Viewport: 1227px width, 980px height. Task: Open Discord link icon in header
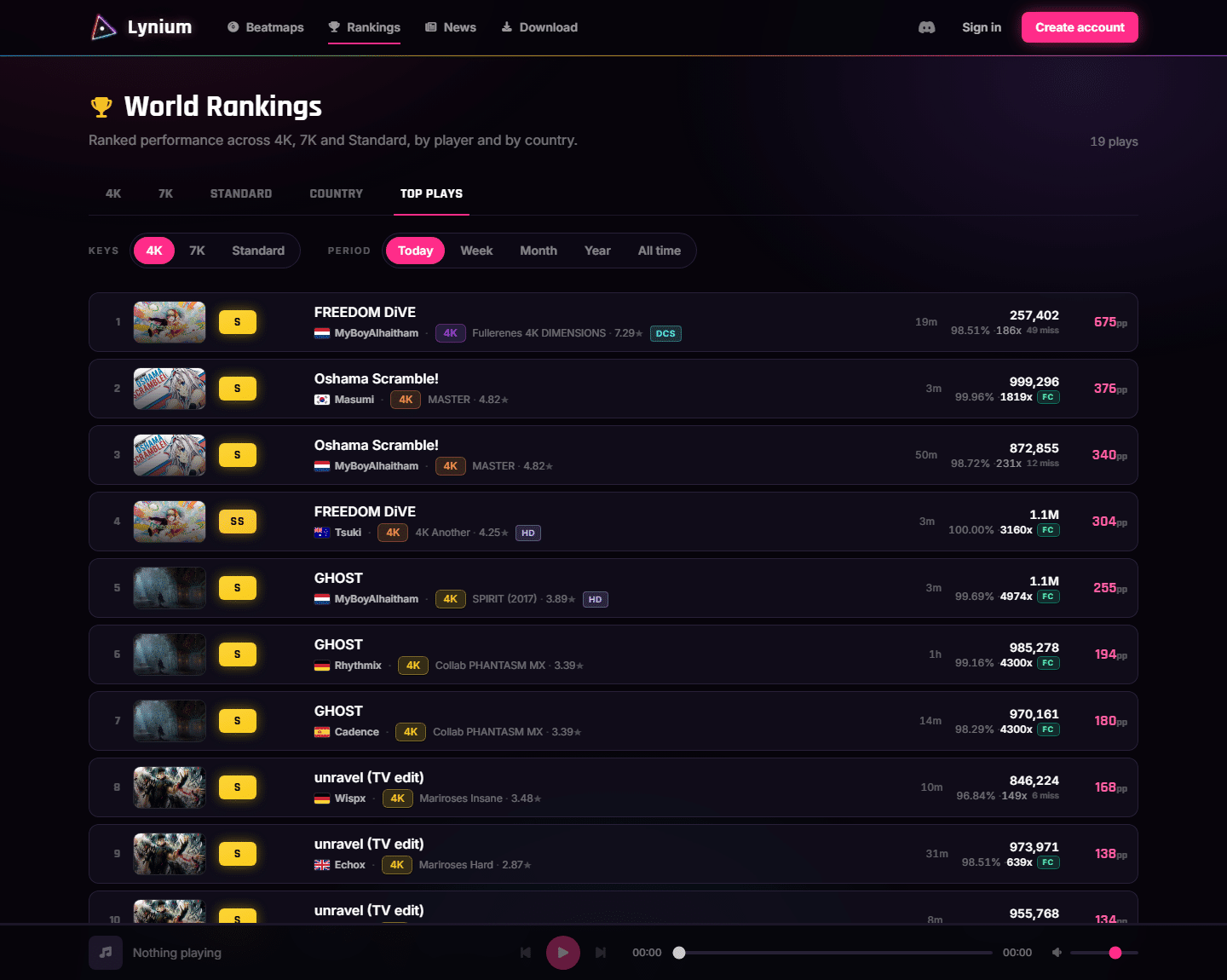[926, 27]
